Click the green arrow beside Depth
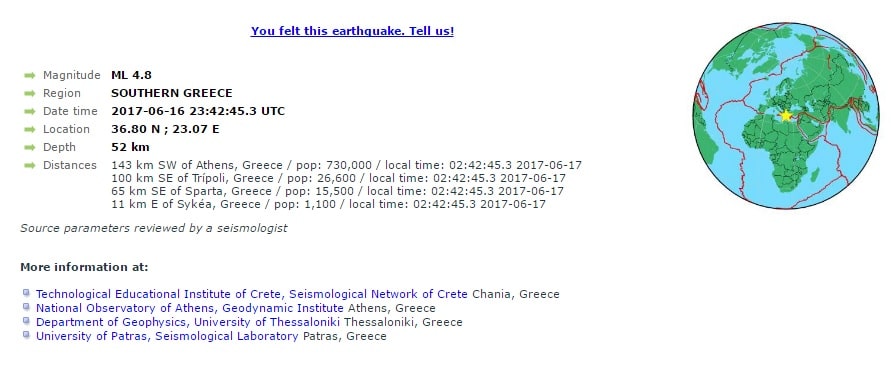This screenshot has width=891, height=378. tap(30, 148)
